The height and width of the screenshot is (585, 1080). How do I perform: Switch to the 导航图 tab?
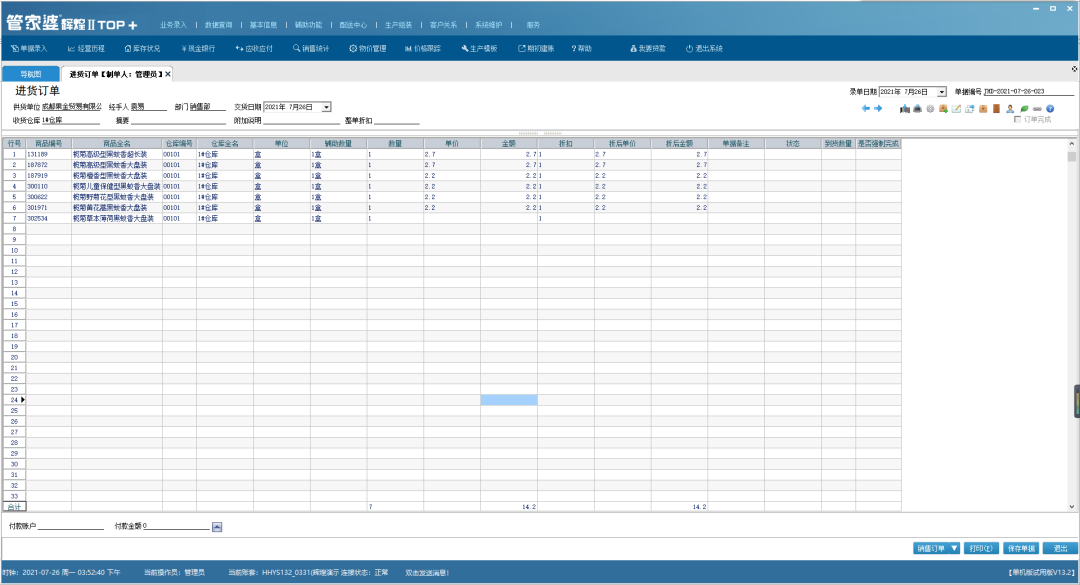[x=30, y=74]
